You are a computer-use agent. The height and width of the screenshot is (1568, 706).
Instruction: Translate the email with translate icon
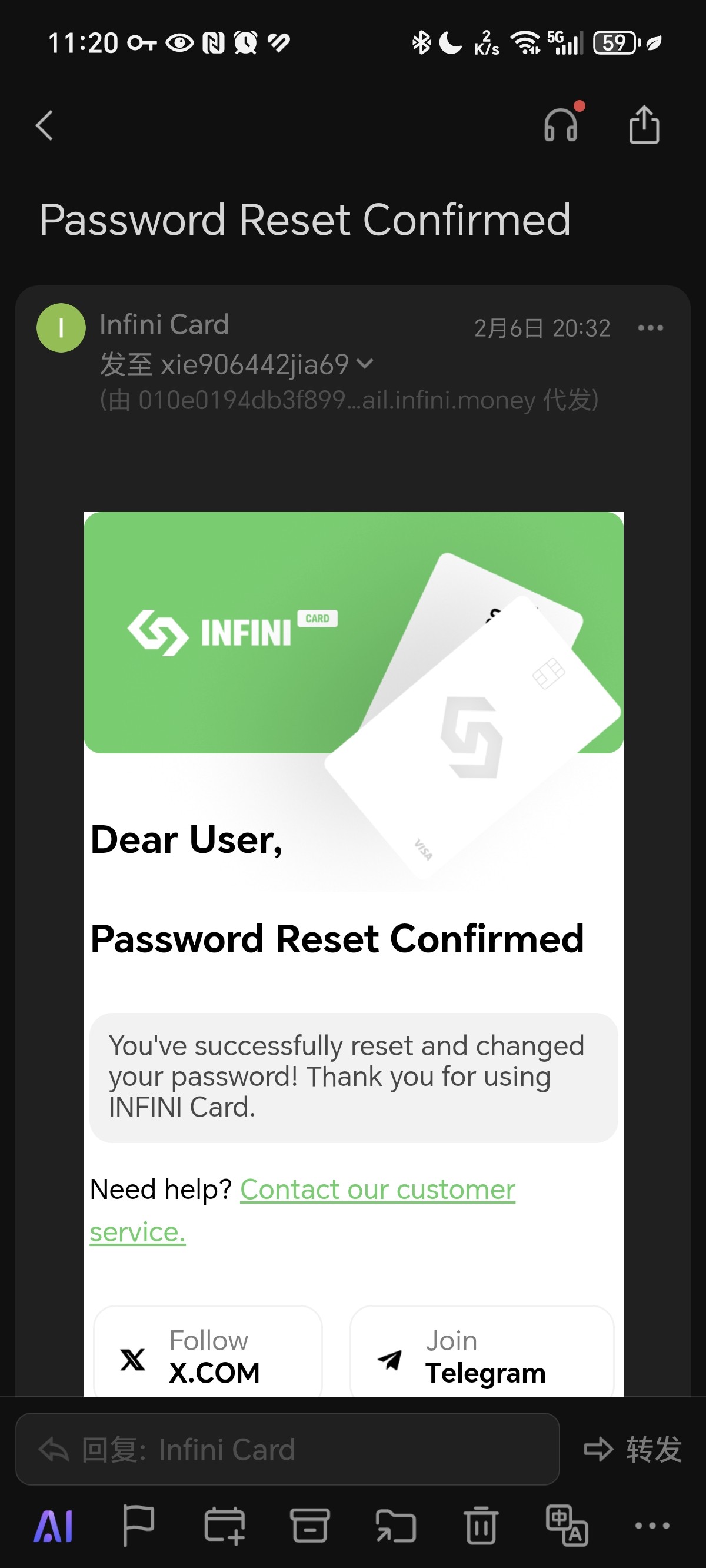pos(567,1526)
